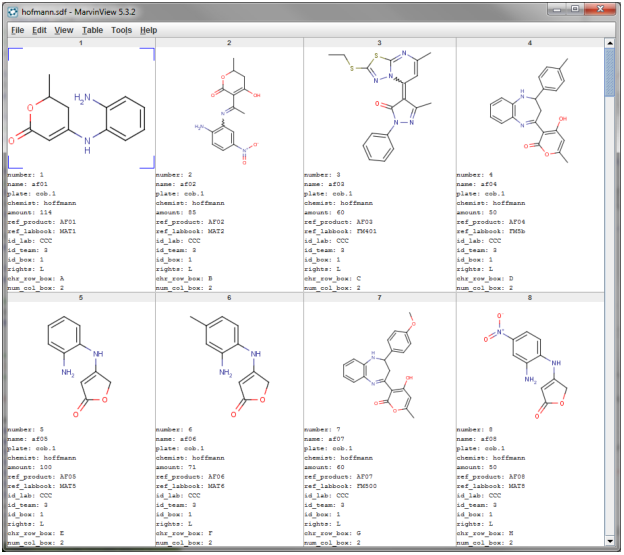624x555 pixels.
Task: Maximize the MarvinView window
Action: (x=575, y=9)
